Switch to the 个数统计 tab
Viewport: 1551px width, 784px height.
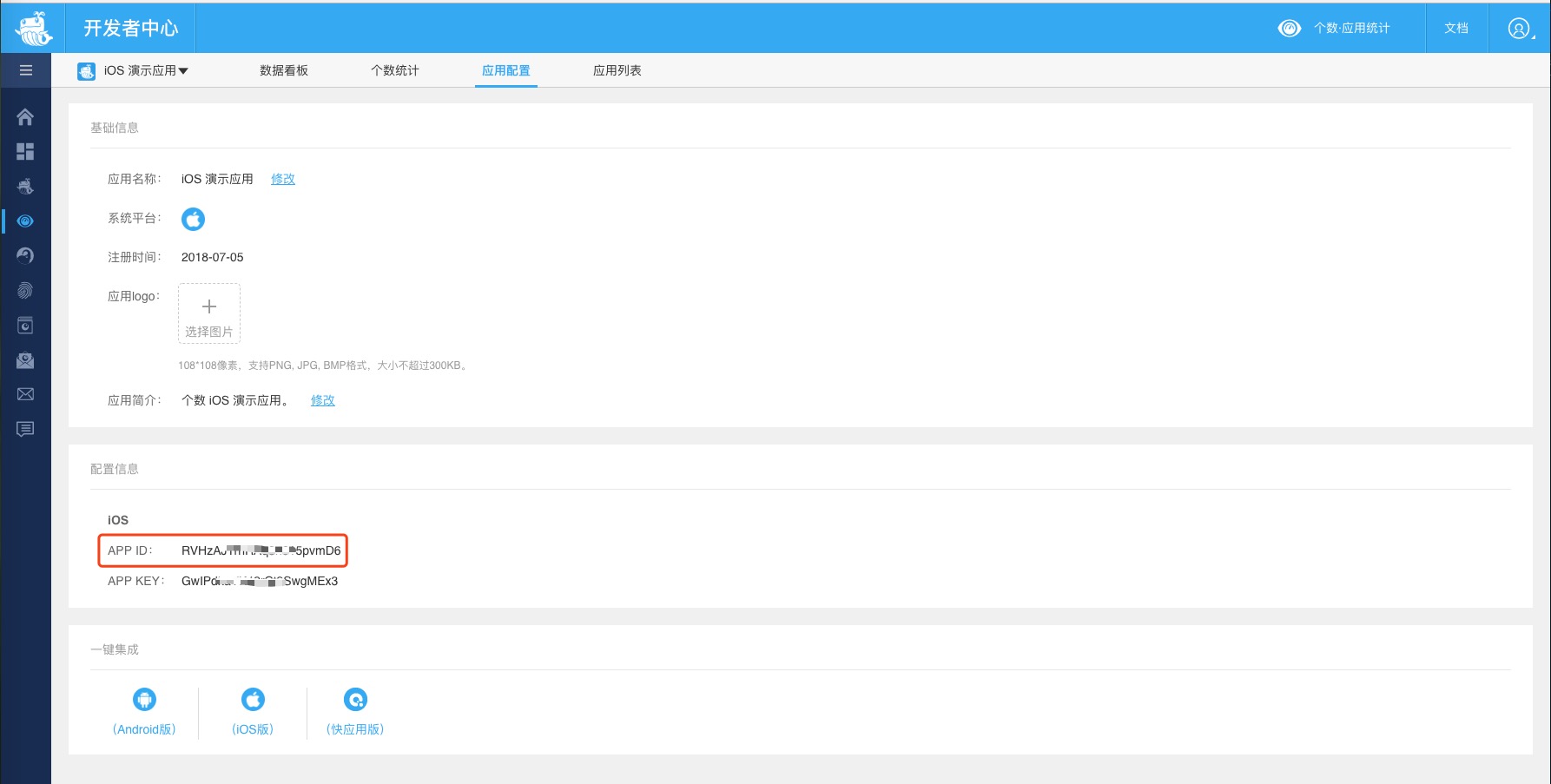[x=395, y=71]
